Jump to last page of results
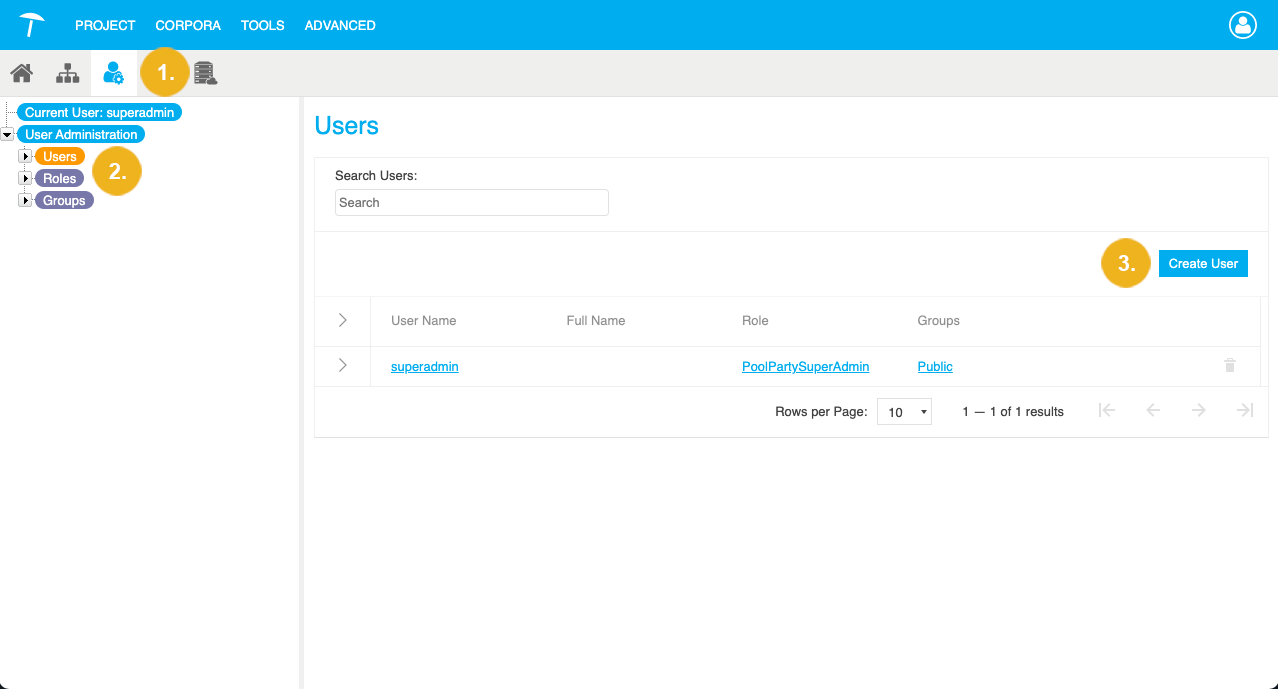The height and width of the screenshot is (689, 1278). coord(1244,410)
